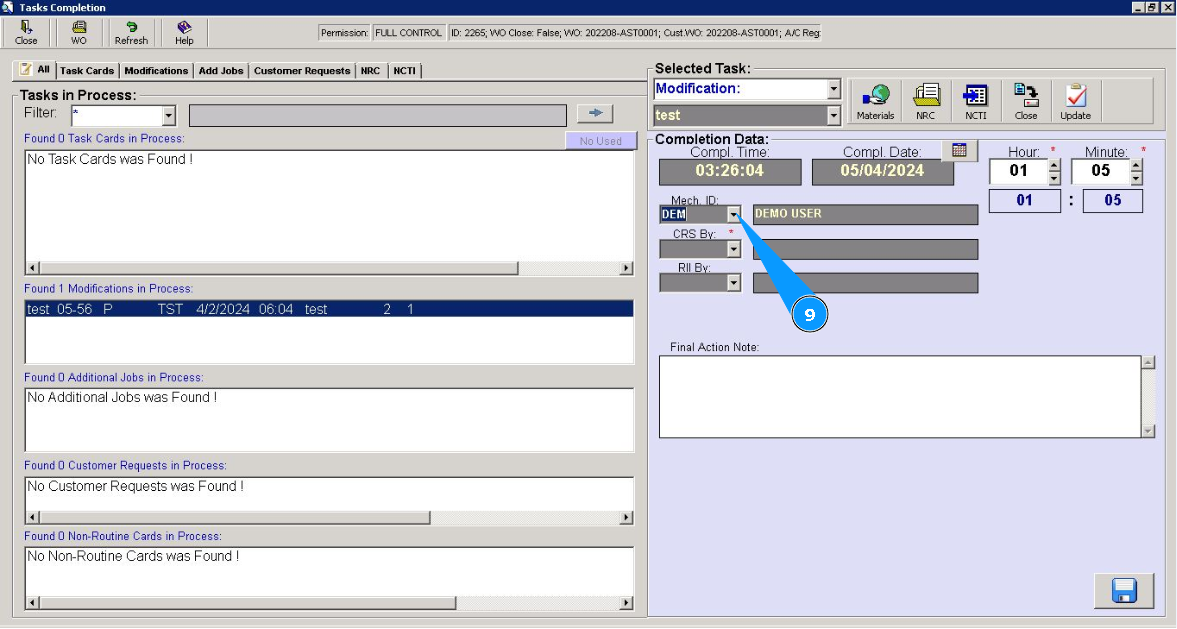Increase the Minute spinner value

point(1136,166)
